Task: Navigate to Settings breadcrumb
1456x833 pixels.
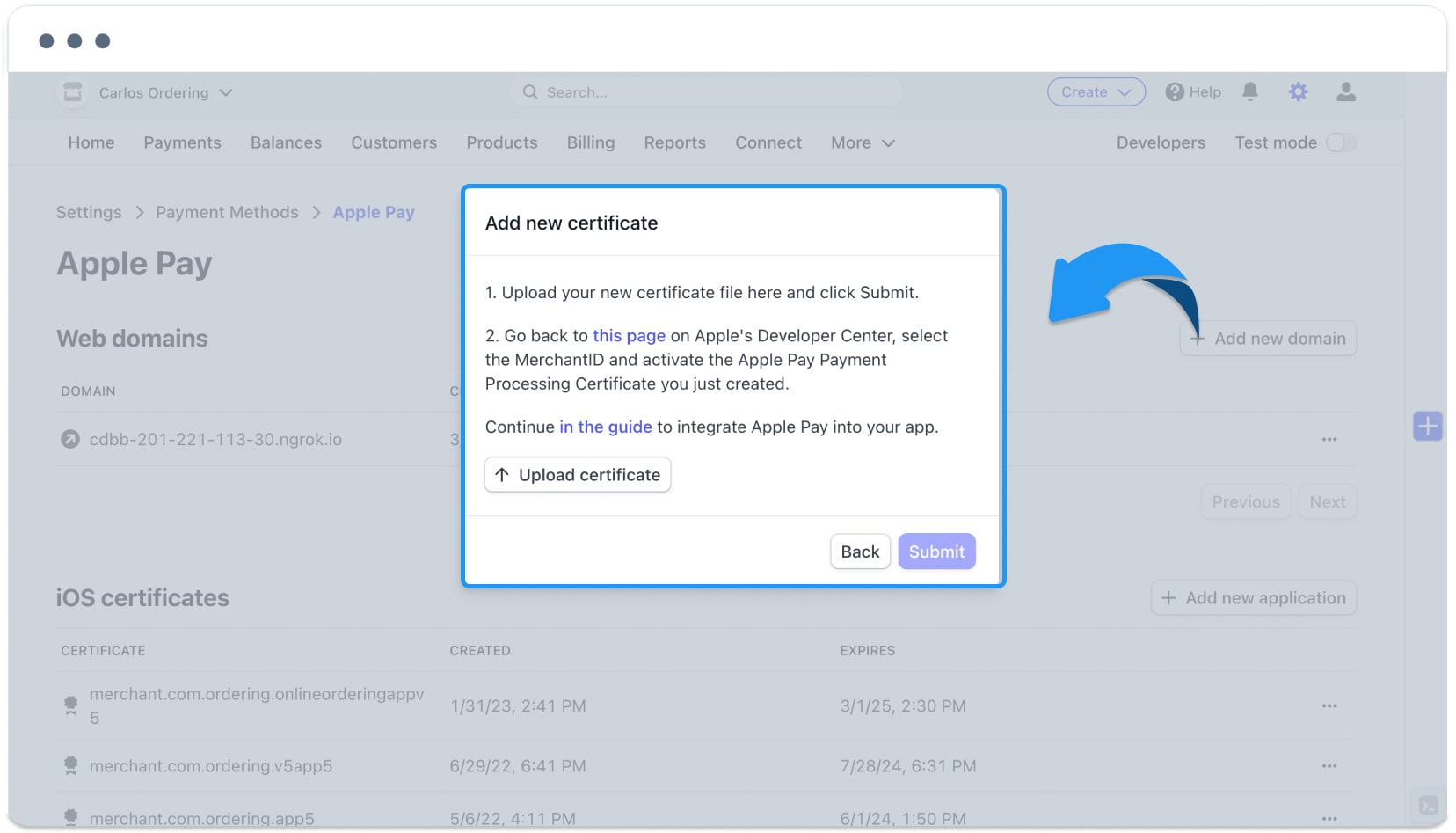Action: 89,212
